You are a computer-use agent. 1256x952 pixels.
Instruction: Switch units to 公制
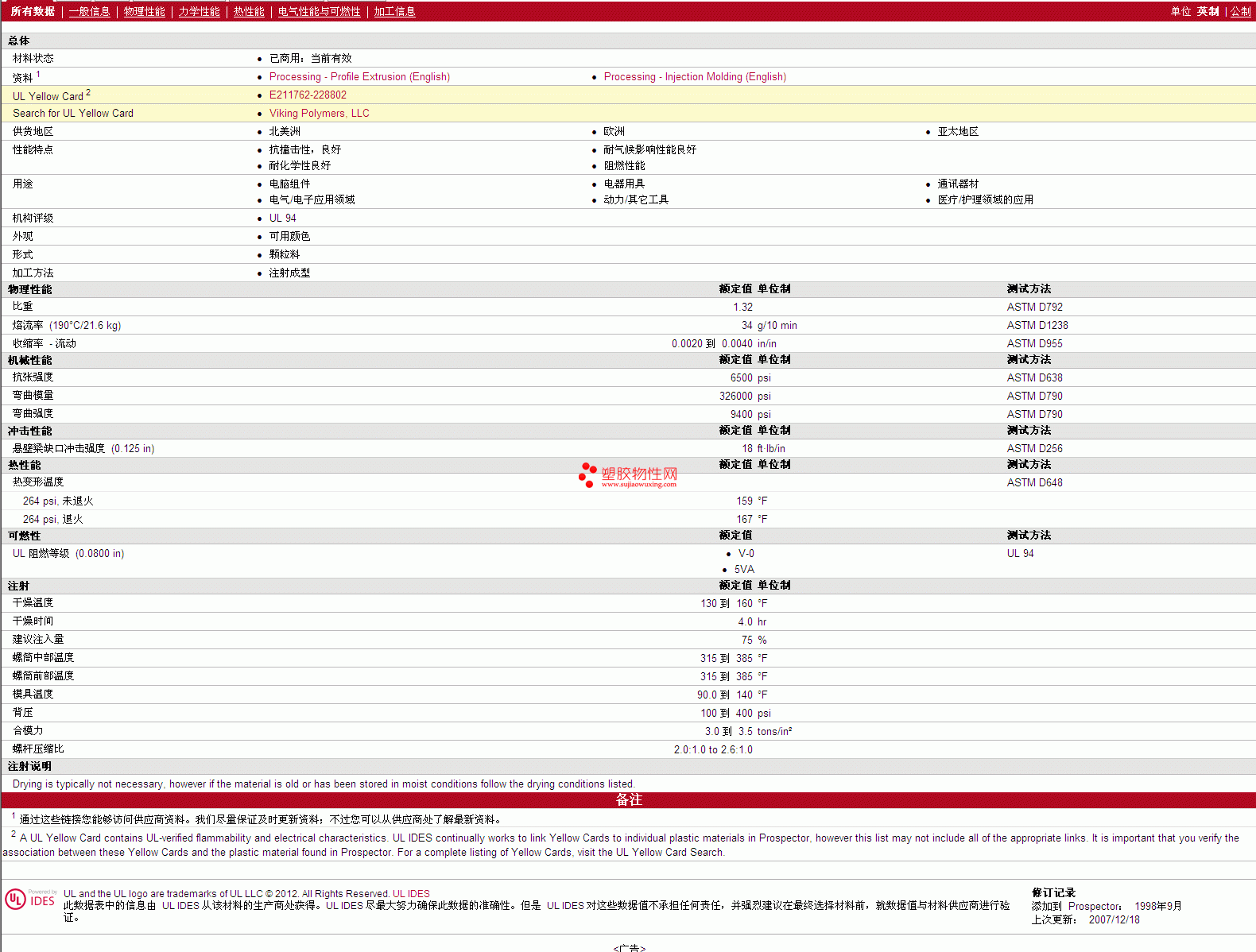coord(1240,11)
